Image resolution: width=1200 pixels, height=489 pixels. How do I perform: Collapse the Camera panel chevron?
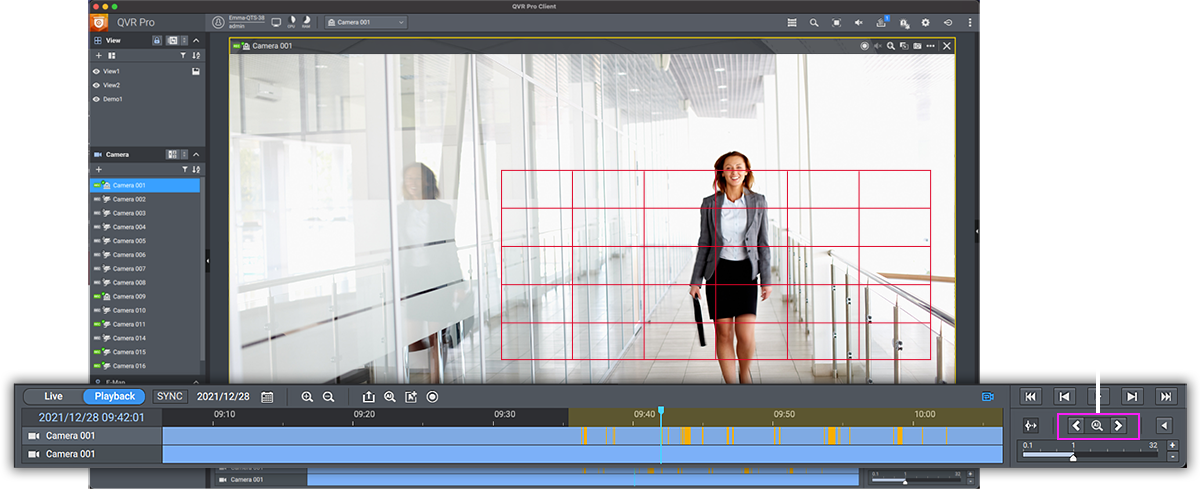tap(196, 155)
